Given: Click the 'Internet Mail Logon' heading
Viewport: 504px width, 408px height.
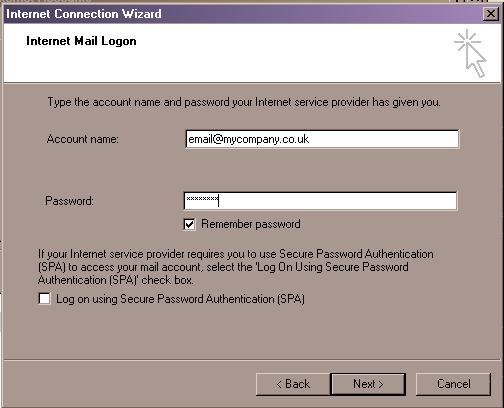Looking at the screenshot, I should [81, 41].
